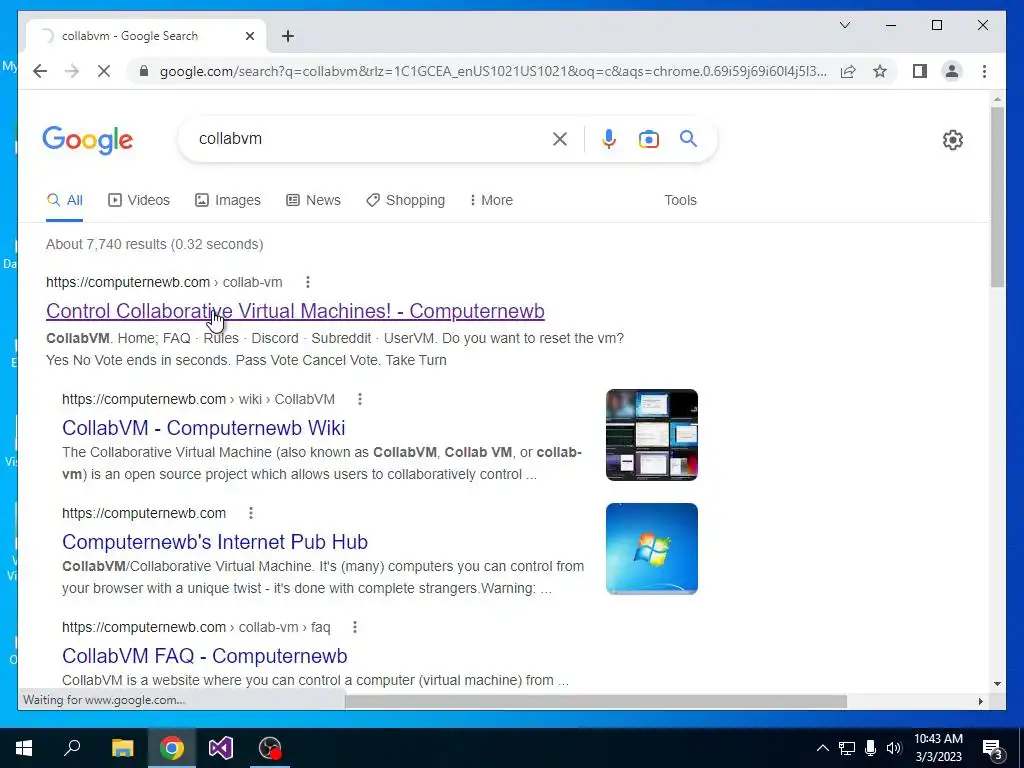Open the CollabVM FAQ - Computernewb link
The height and width of the screenshot is (768, 1024).
point(204,656)
